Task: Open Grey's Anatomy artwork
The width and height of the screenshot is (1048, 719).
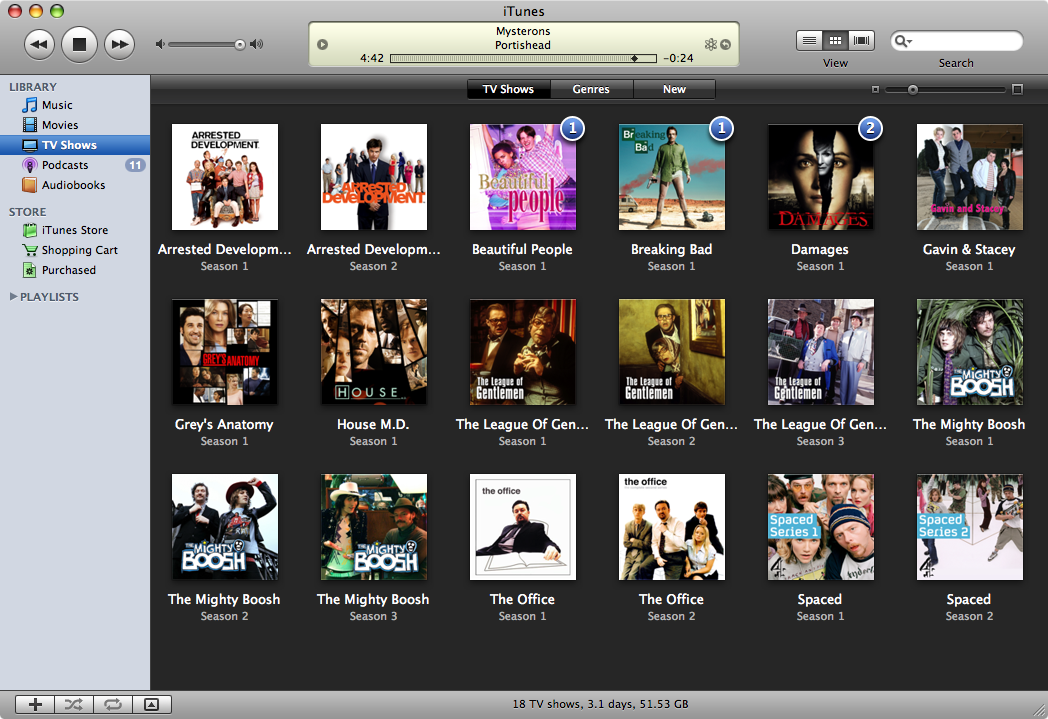Action: [x=225, y=352]
